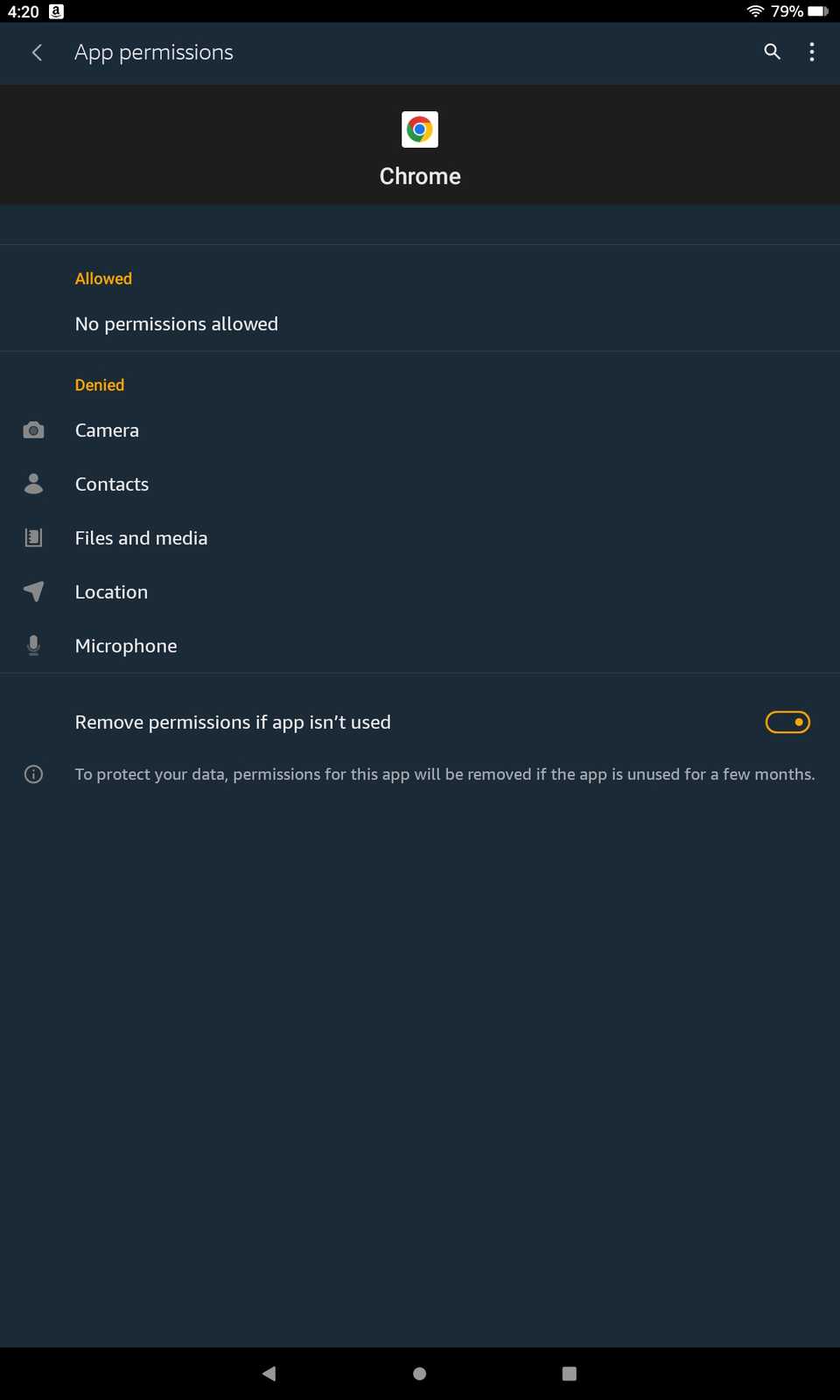This screenshot has width=840, height=1400.
Task: Select Files and media permission
Action: [141, 538]
